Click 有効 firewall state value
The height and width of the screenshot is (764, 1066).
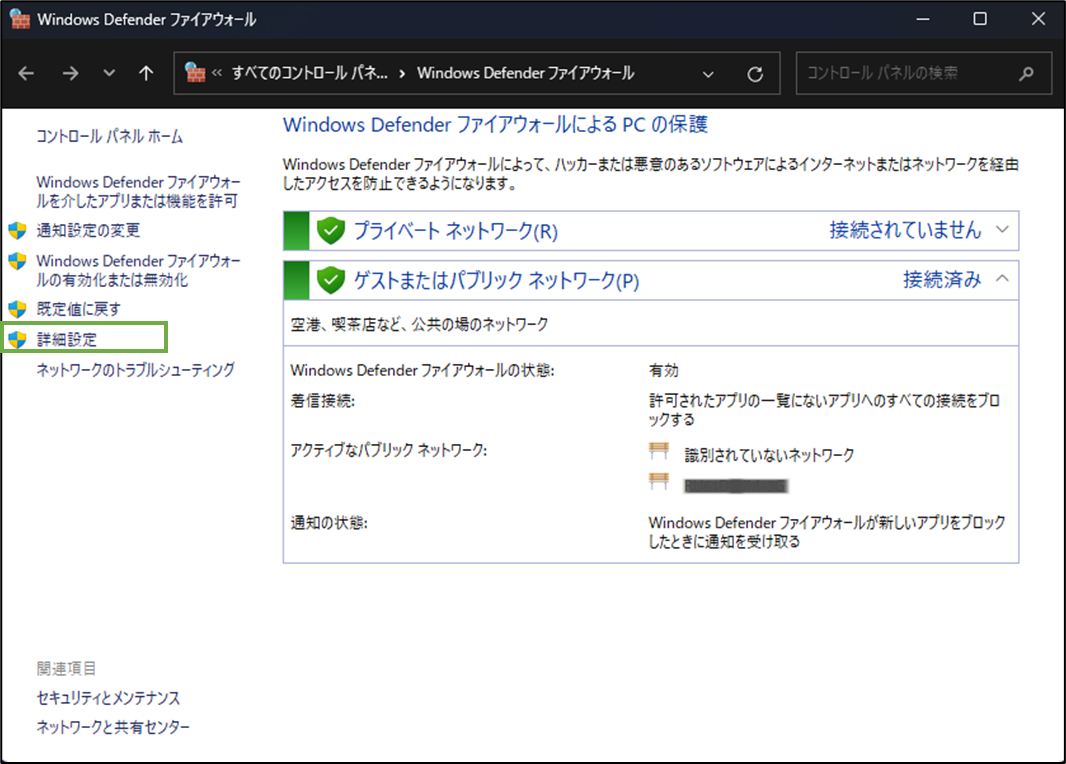click(x=664, y=370)
